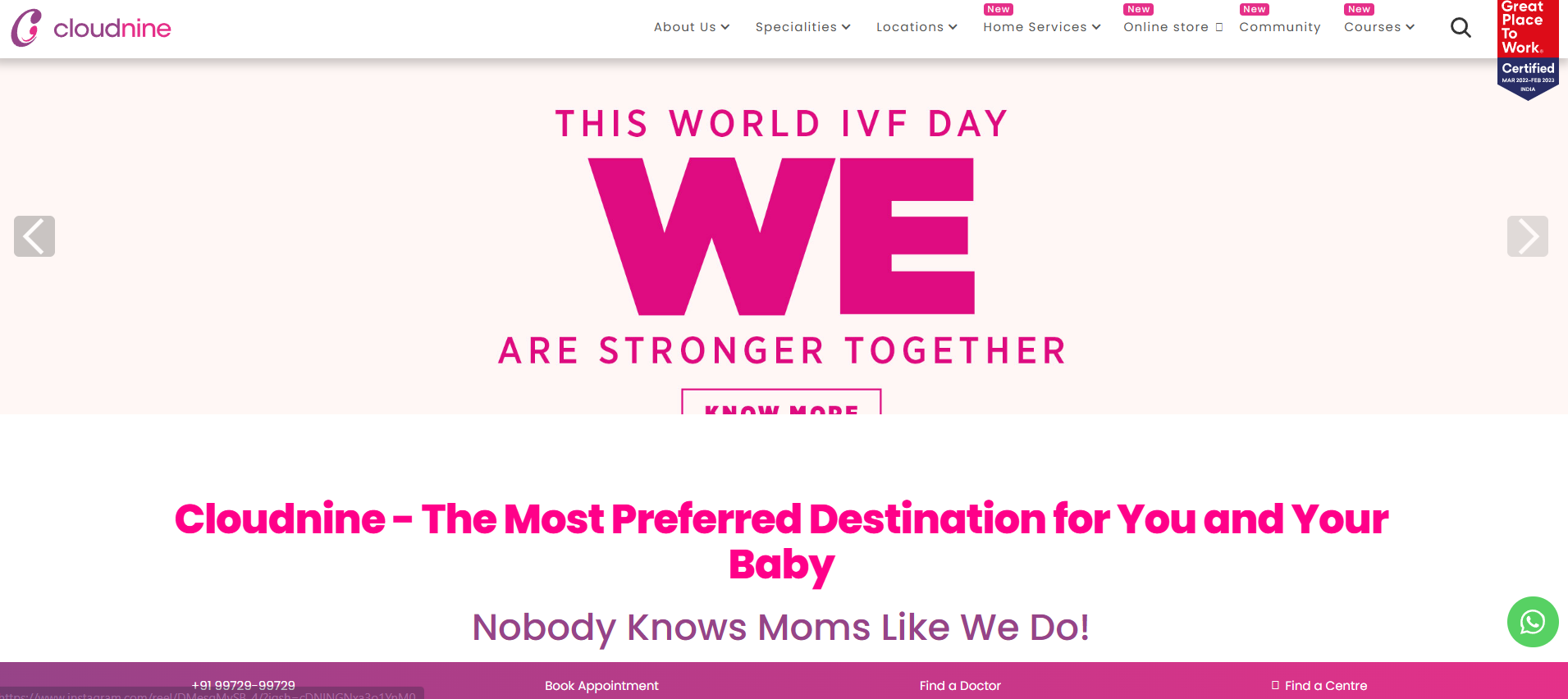Screen dimensions: 1568x699
Task: Click the Find a Centre location icon
Action: click(1274, 685)
